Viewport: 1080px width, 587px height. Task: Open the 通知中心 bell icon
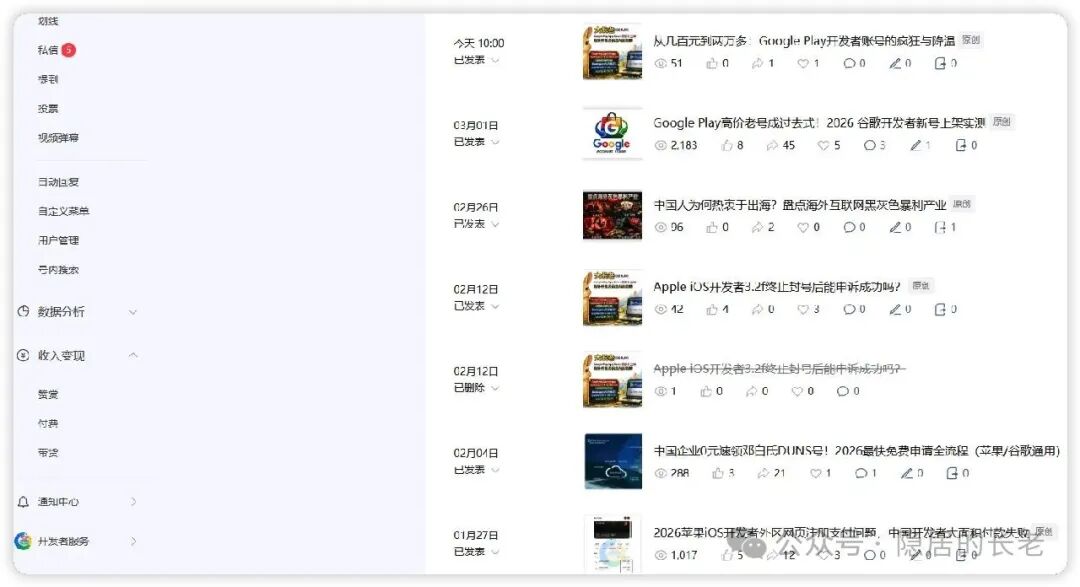[x=23, y=502]
